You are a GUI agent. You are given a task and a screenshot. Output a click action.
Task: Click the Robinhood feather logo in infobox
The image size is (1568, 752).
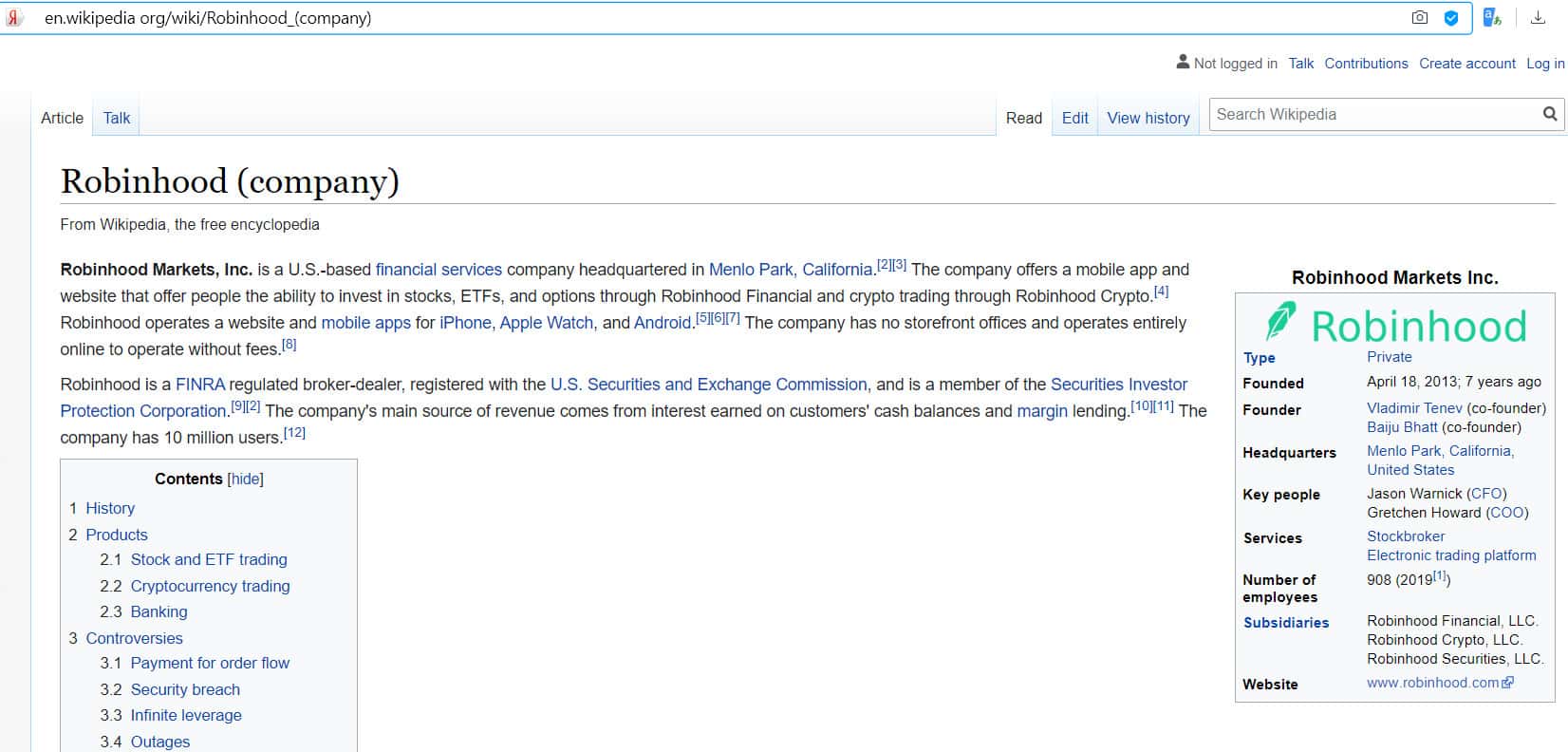click(1280, 321)
